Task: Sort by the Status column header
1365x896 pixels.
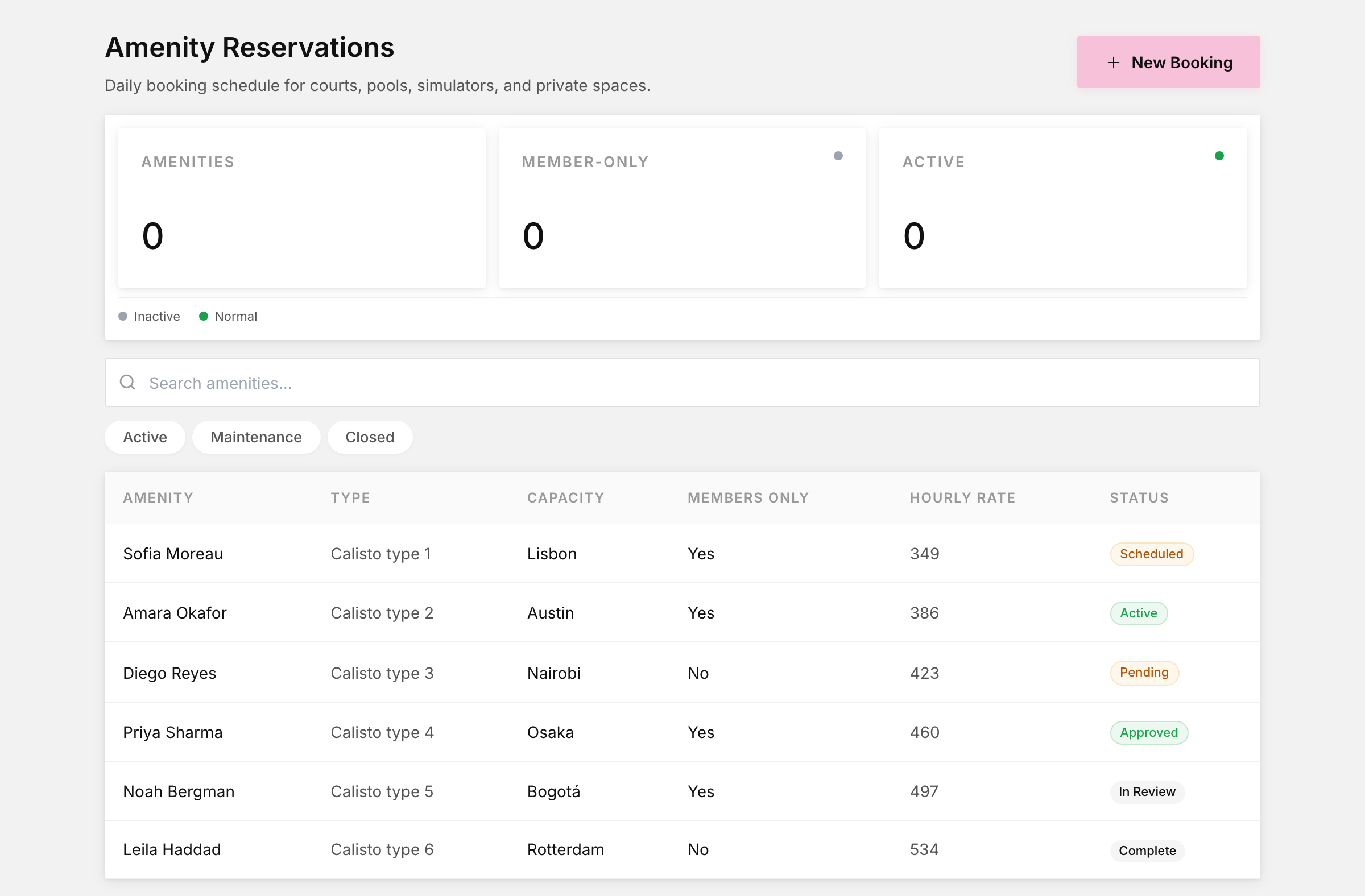Action: click(x=1139, y=498)
